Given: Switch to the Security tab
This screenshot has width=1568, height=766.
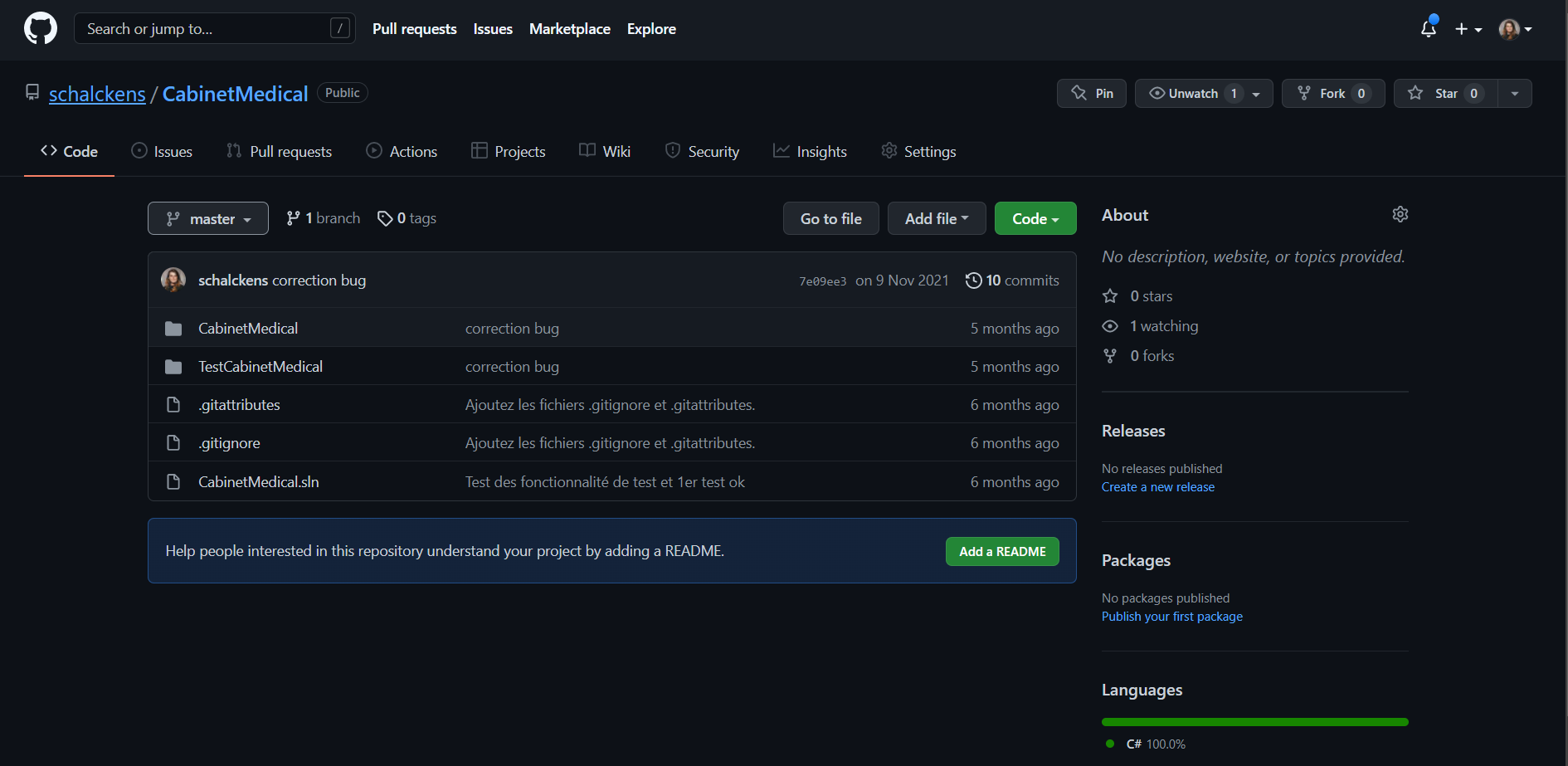Looking at the screenshot, I should [702, 151].
